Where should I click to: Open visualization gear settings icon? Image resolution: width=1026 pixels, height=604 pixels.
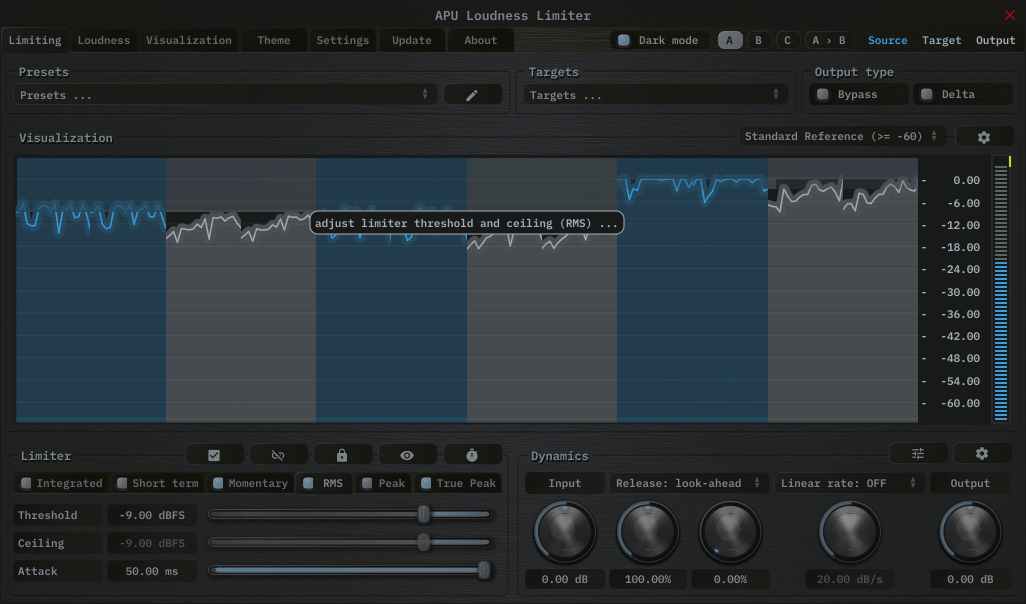(983, 137)
